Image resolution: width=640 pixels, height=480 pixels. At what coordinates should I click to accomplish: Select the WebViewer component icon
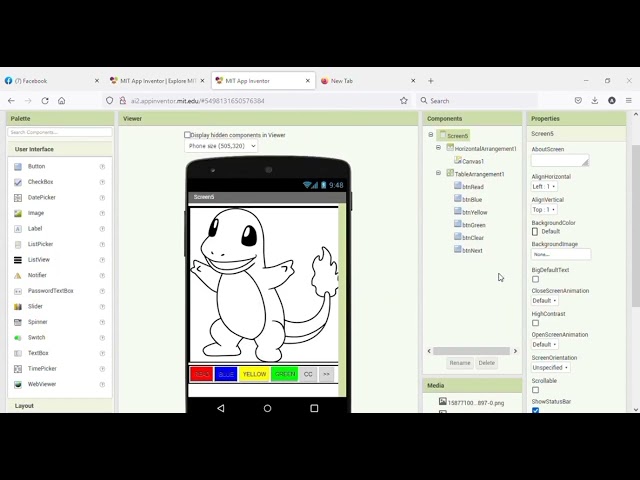pos(18,384)
